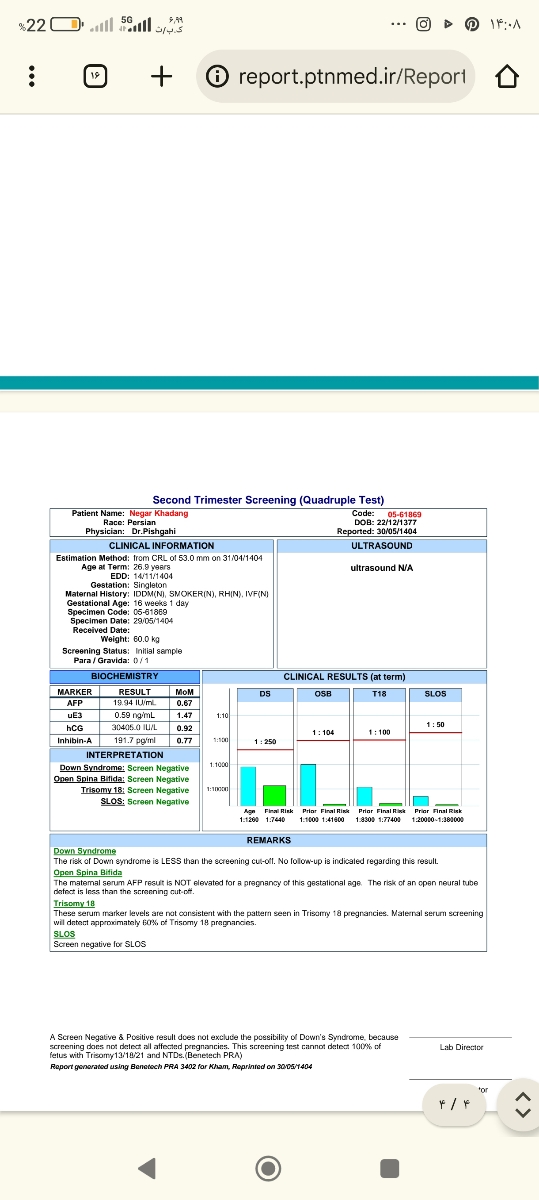Tap the INTERPRETATION section header
Screen dimensions: 539x1200
(x=124, y=755)
